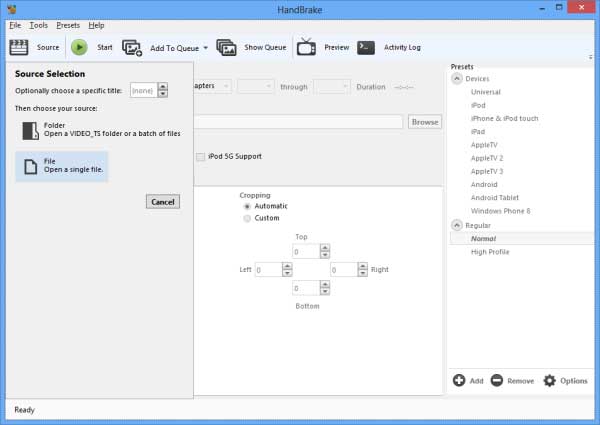Select the Windows Phone 8 preset

point(501,211)
